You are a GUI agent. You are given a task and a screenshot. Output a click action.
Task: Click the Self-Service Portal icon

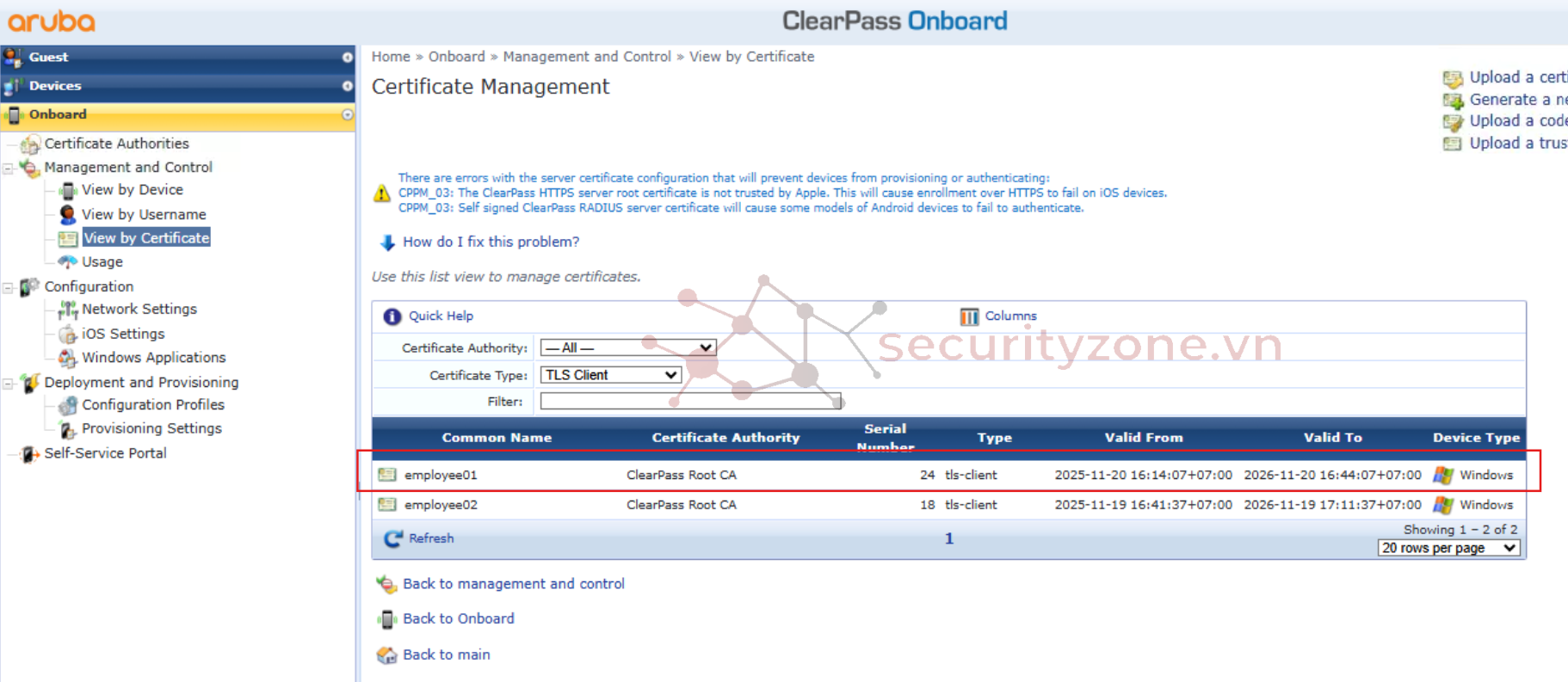[x=30, y=454]
